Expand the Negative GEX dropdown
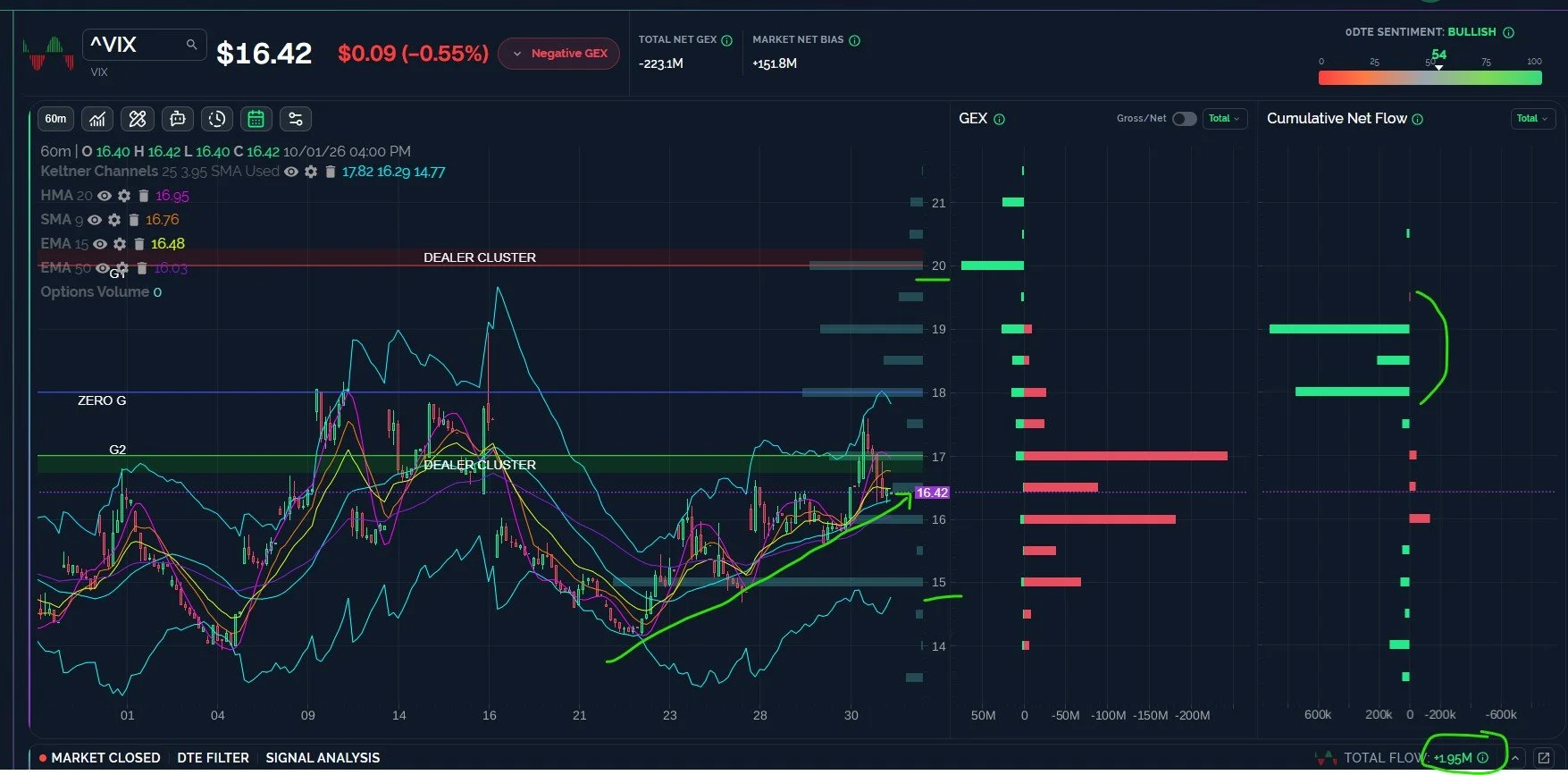The height and width of the screenshot is (775, 1568). (558, 54)
